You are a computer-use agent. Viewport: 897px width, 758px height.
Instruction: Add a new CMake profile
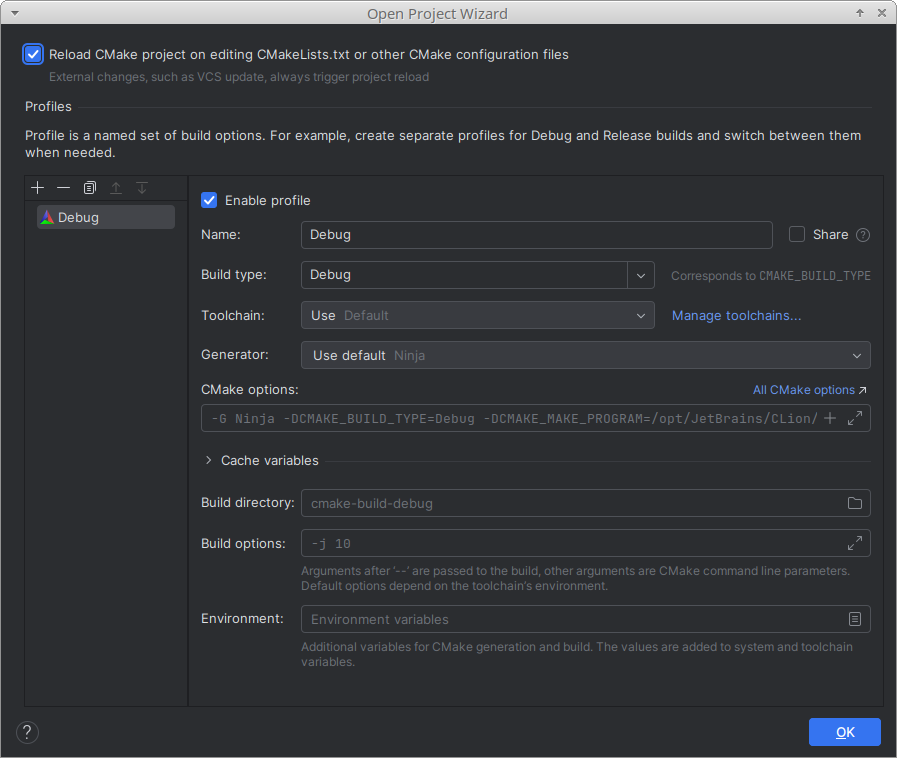pos(38,188)
